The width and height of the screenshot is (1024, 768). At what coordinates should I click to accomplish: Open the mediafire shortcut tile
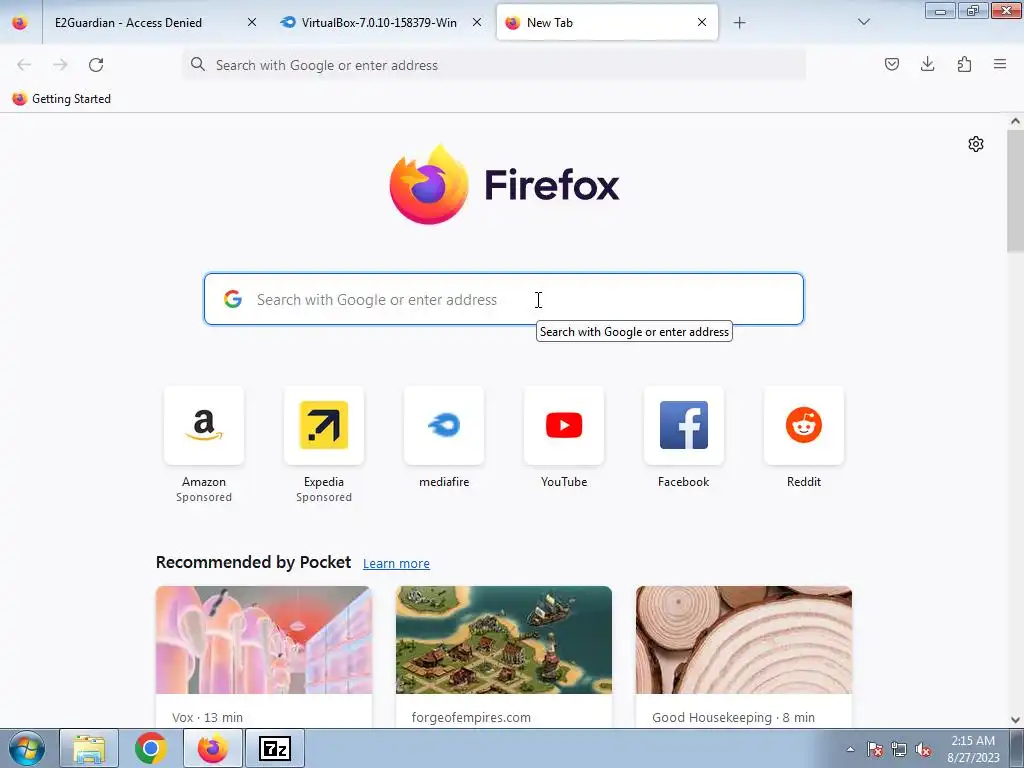coord(444,425)
